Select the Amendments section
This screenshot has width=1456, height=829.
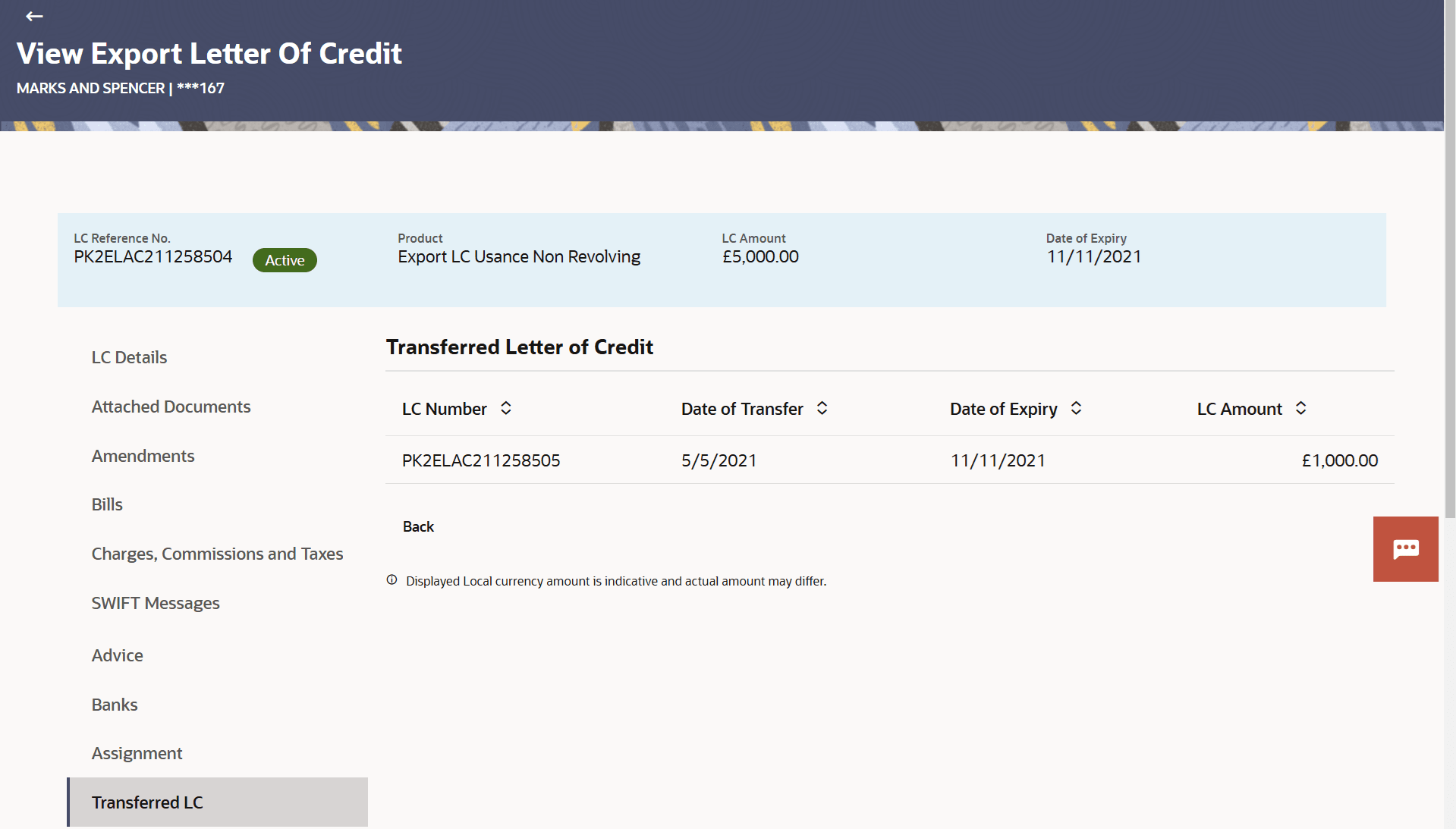143,456
